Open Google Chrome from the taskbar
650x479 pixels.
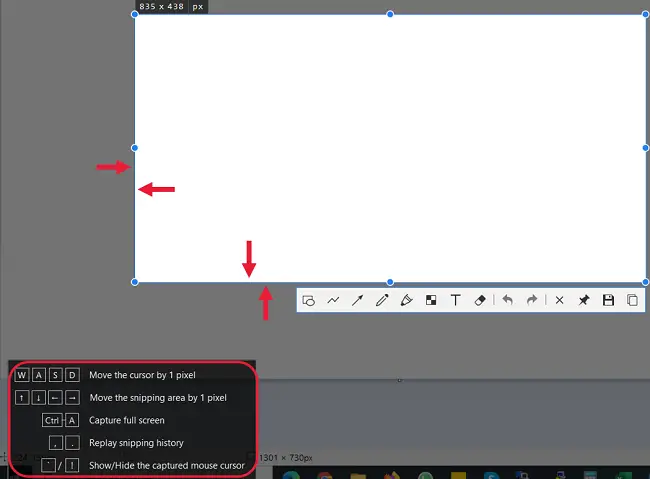coord(325,475)
